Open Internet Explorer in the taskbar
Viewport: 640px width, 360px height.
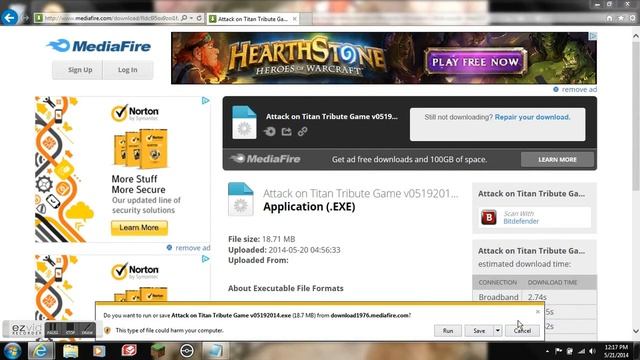coord(40,351)
